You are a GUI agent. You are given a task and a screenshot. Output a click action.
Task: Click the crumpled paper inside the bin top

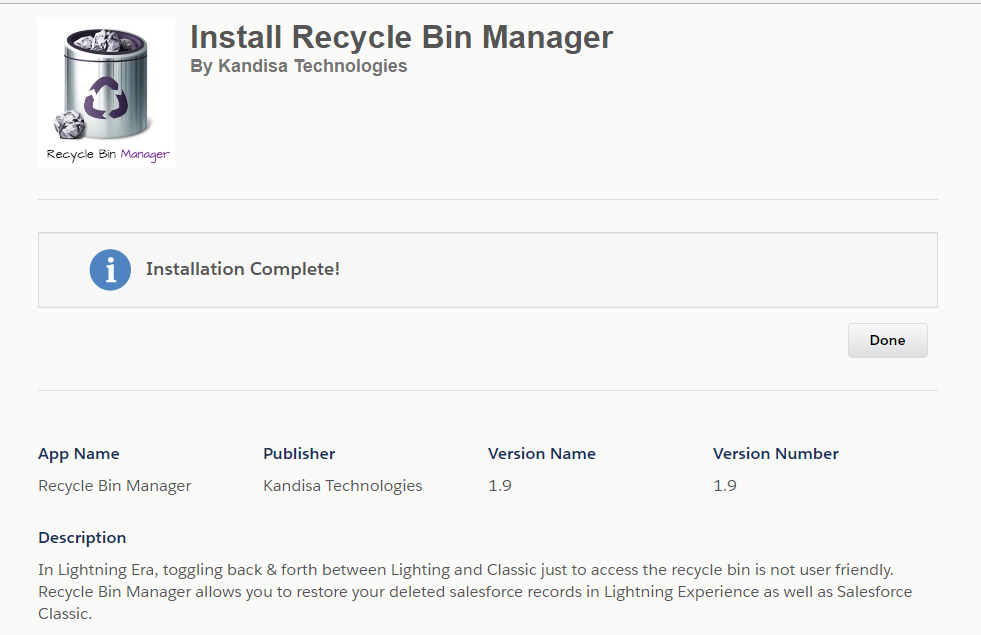point(106,42)
